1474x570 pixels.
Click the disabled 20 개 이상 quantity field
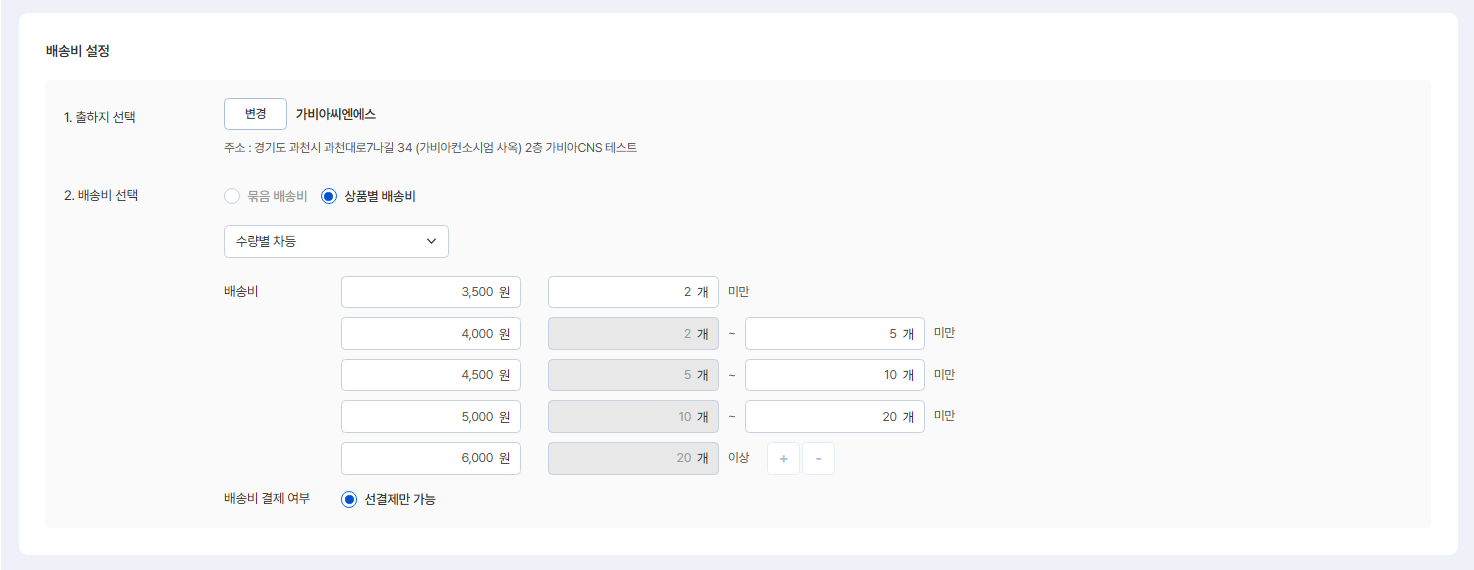(632, 459)
